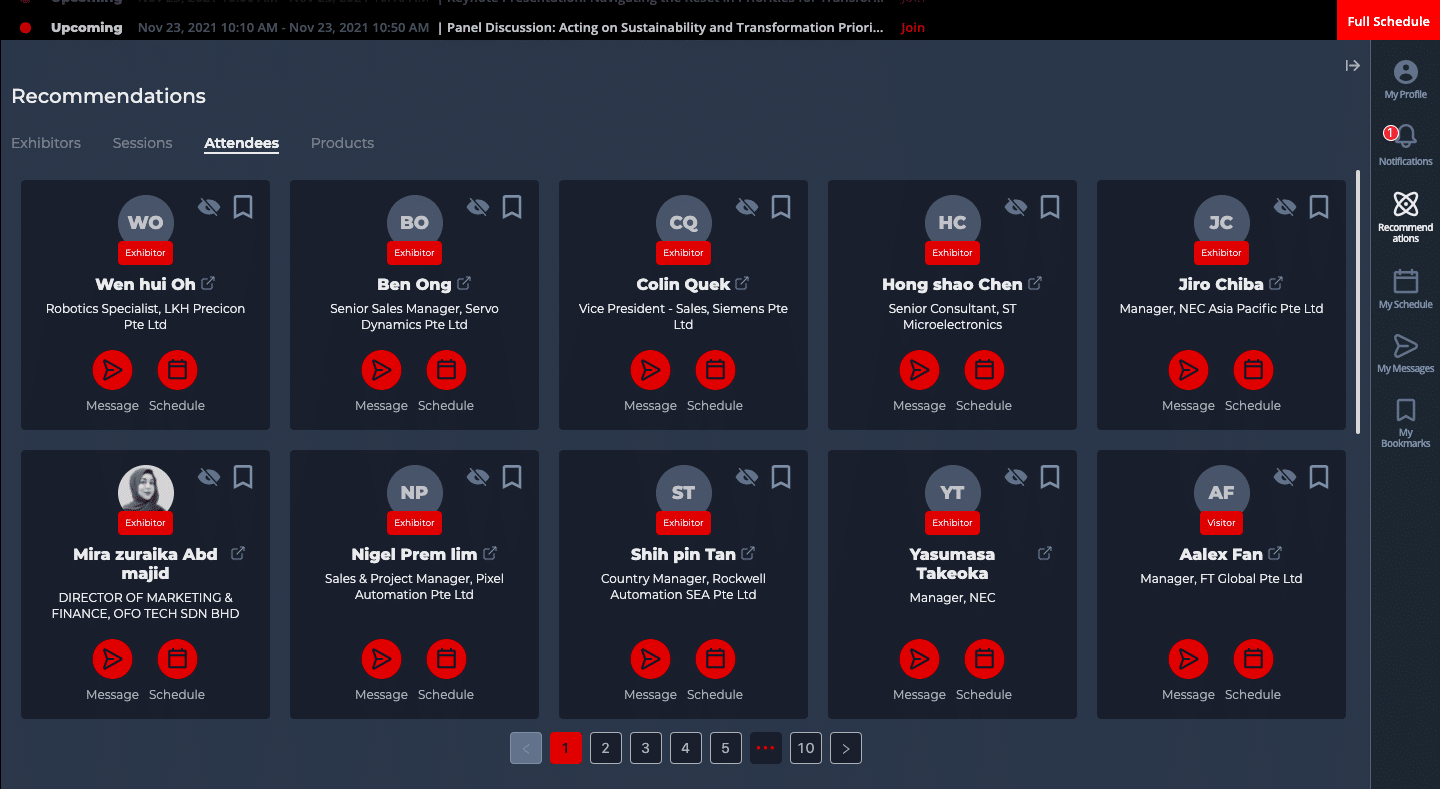Open the Full Schedule
1440x789 pixels.
(1388, 19)
